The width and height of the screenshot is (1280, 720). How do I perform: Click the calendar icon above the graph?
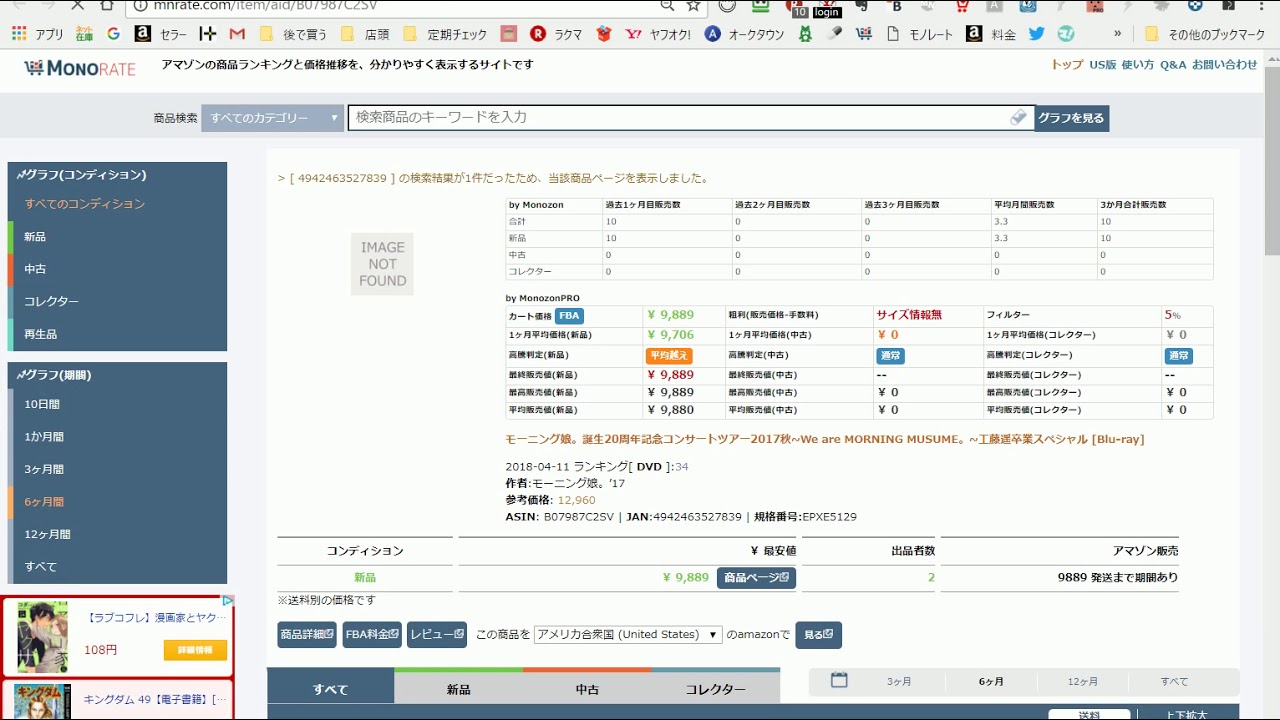(839, 680)
